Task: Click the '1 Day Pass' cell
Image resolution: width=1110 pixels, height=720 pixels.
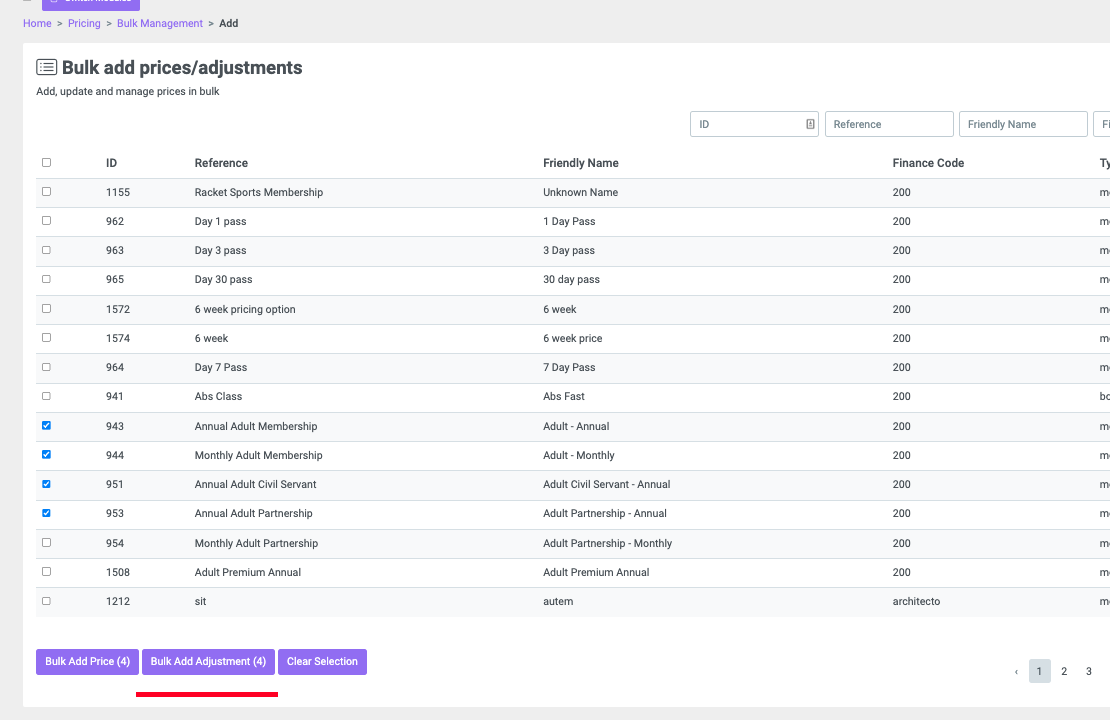Action: [569, 221]
